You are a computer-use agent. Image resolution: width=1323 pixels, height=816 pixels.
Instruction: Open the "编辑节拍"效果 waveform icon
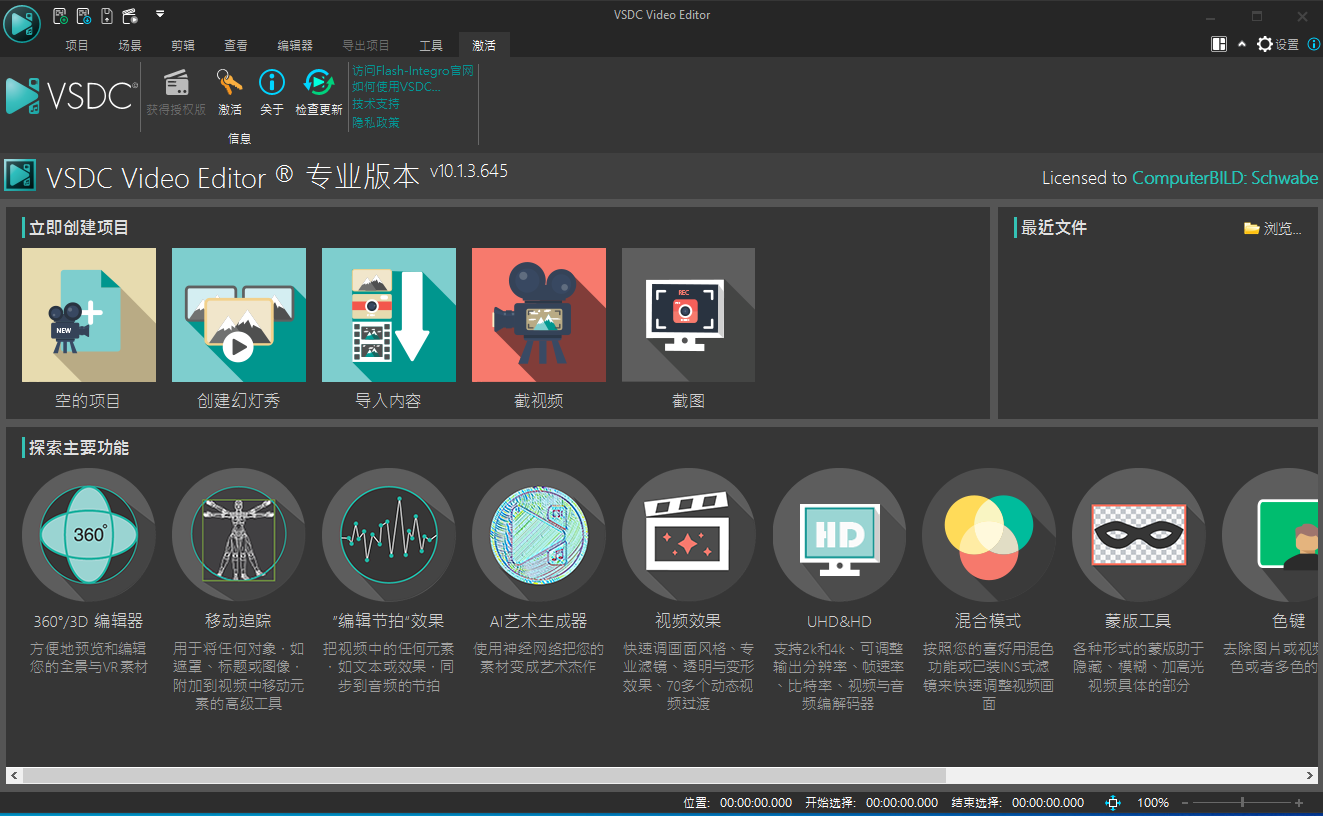coord(389,535)
